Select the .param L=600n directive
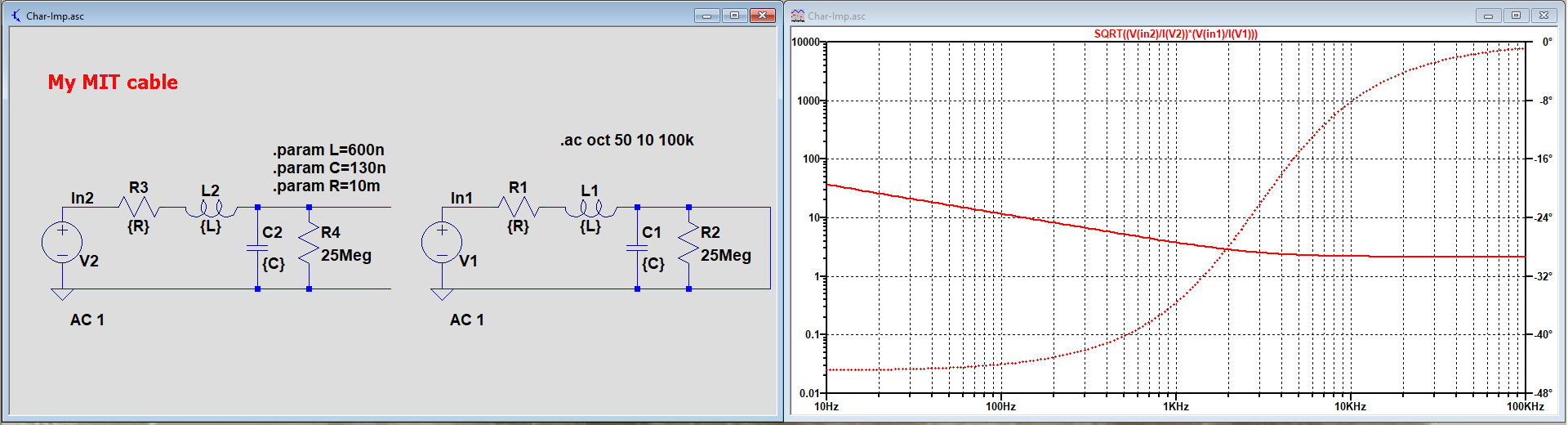Image resolution: width=1568 pixels, height=425 pixels. coord(328,150)
